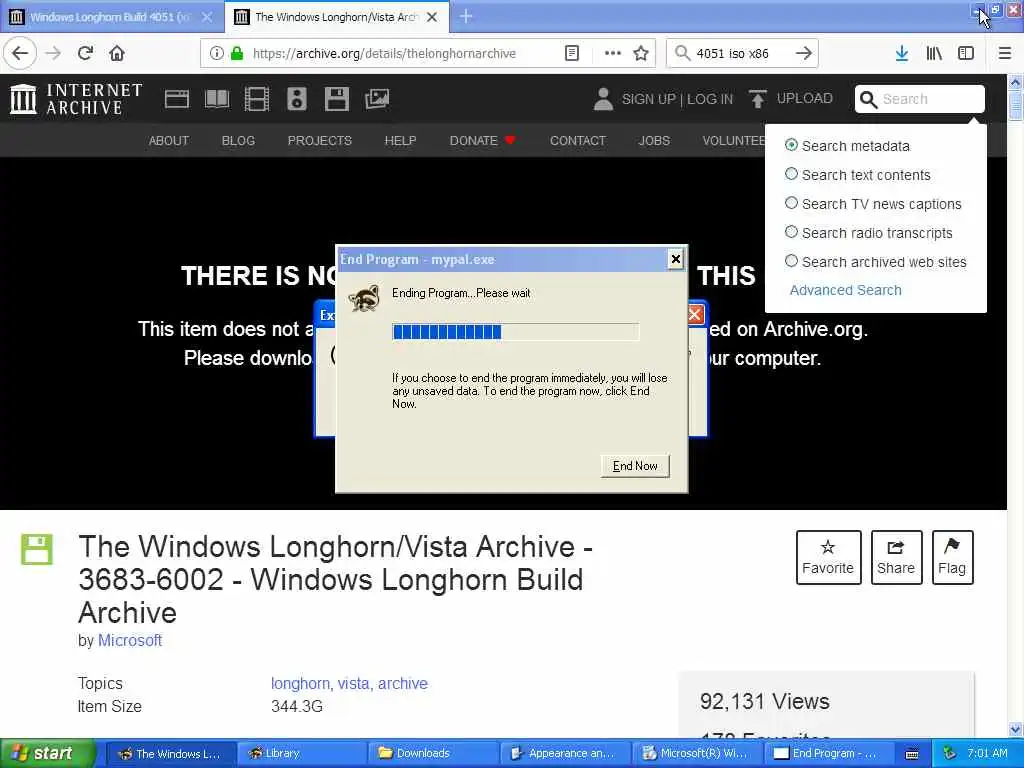Open the Microsoft author link

pos(130,640)
